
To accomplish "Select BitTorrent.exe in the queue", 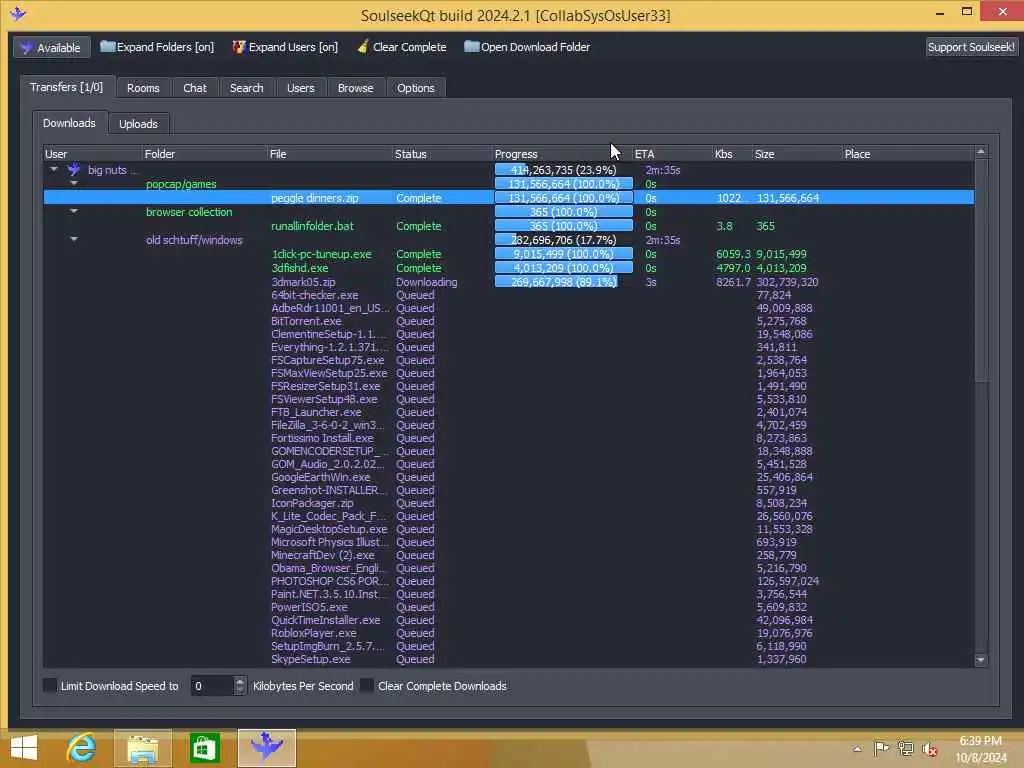I will [x=306, y=321].
